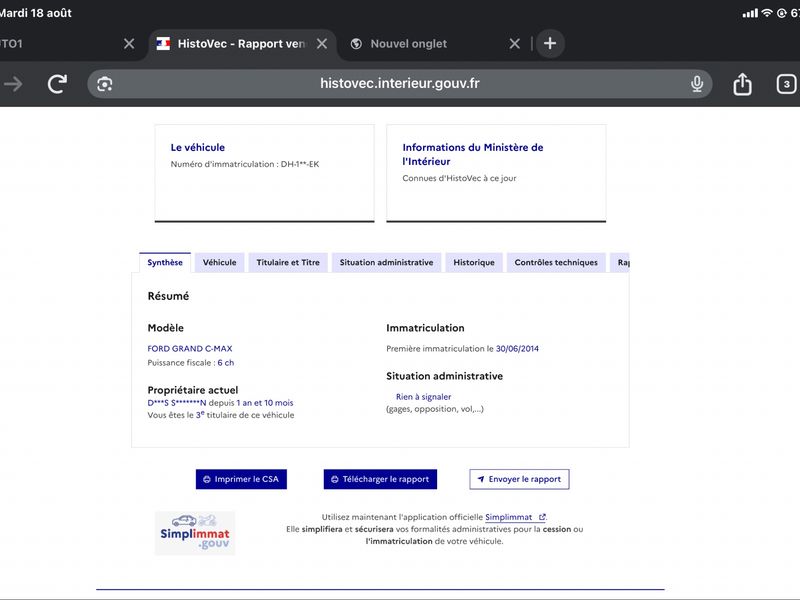
Task: Click the Nouvel onglet globe favicon
Action: tap(356, 44)
